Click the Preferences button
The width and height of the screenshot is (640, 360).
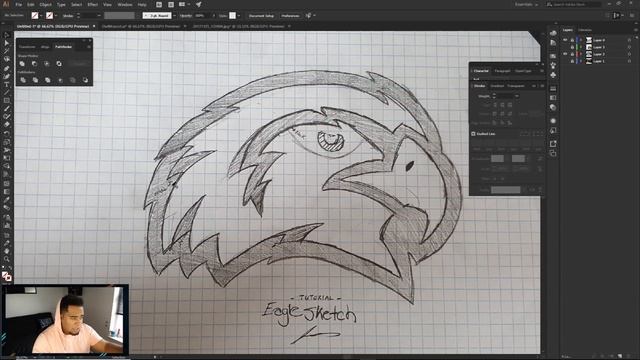coord(290,16)
